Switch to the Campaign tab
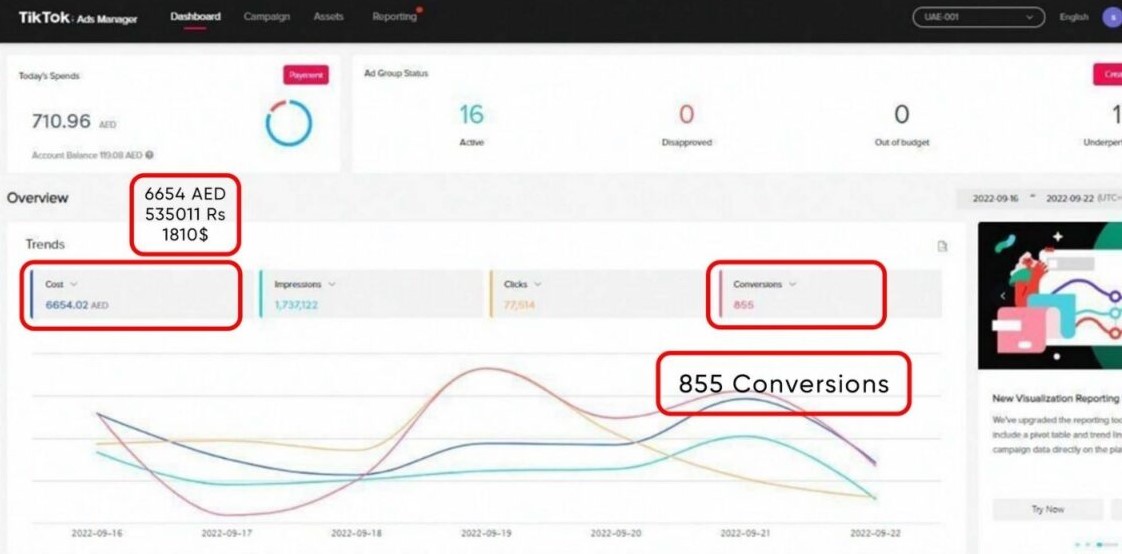1122x554 pixels. click(x=267, y=17)
